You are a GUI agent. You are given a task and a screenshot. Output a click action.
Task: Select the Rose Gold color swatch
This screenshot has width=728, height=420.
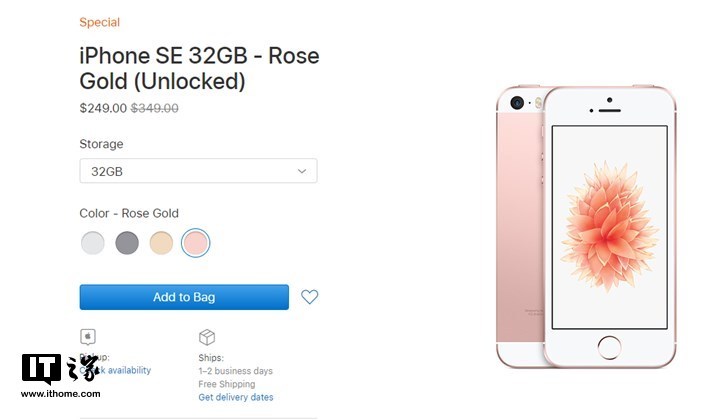(196, 242)
